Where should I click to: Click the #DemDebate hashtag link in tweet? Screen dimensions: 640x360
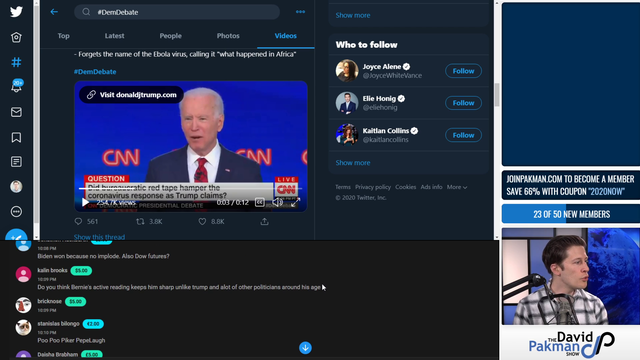(x=95, y=71)
